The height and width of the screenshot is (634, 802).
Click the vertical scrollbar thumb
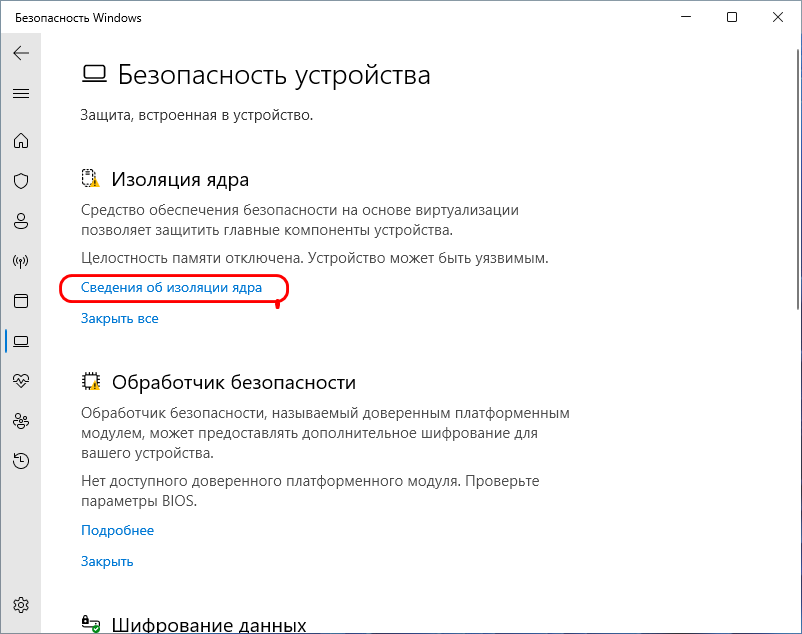point(798,179)
